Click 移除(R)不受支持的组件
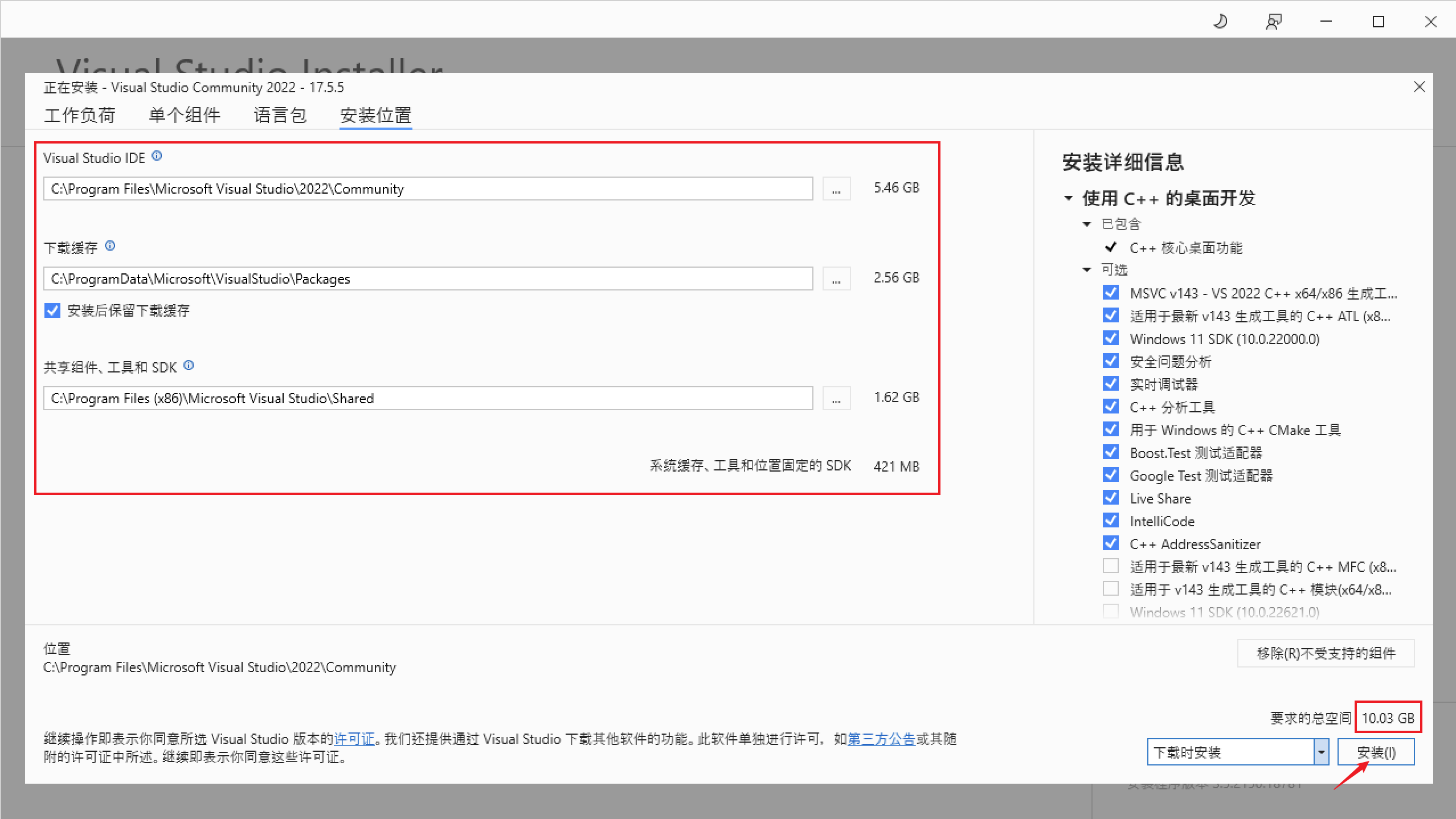Image resolution: width=1456 pixels, height=819 pixels. (1326, 653)
